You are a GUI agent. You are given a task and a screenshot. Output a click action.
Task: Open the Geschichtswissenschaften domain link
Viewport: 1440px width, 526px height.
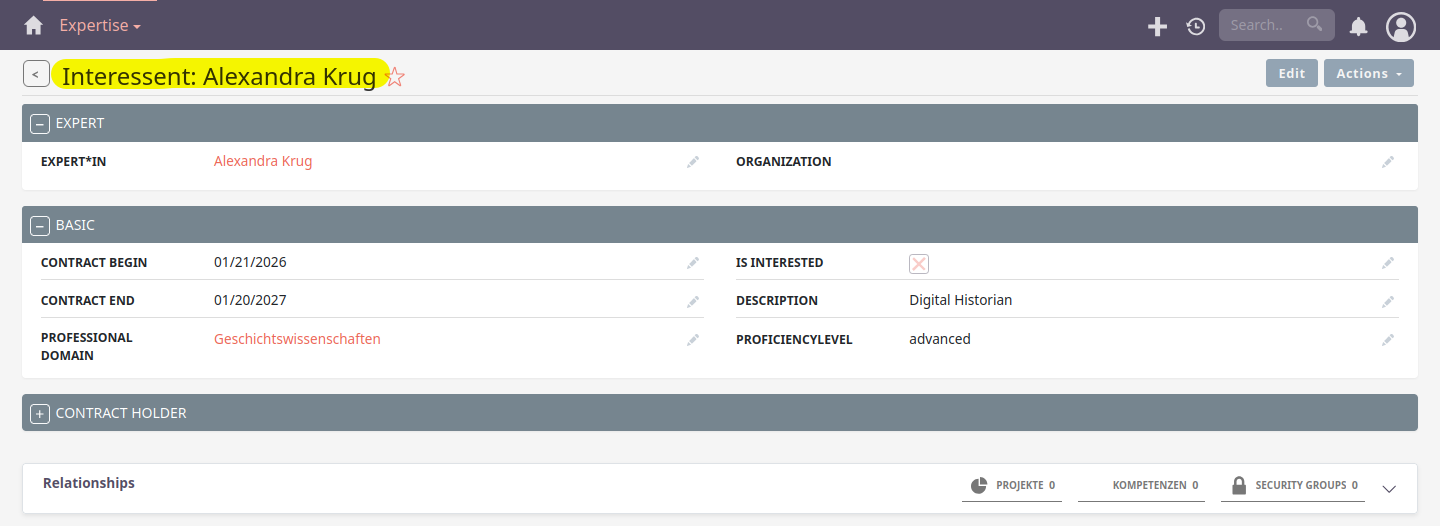[297, 339]
